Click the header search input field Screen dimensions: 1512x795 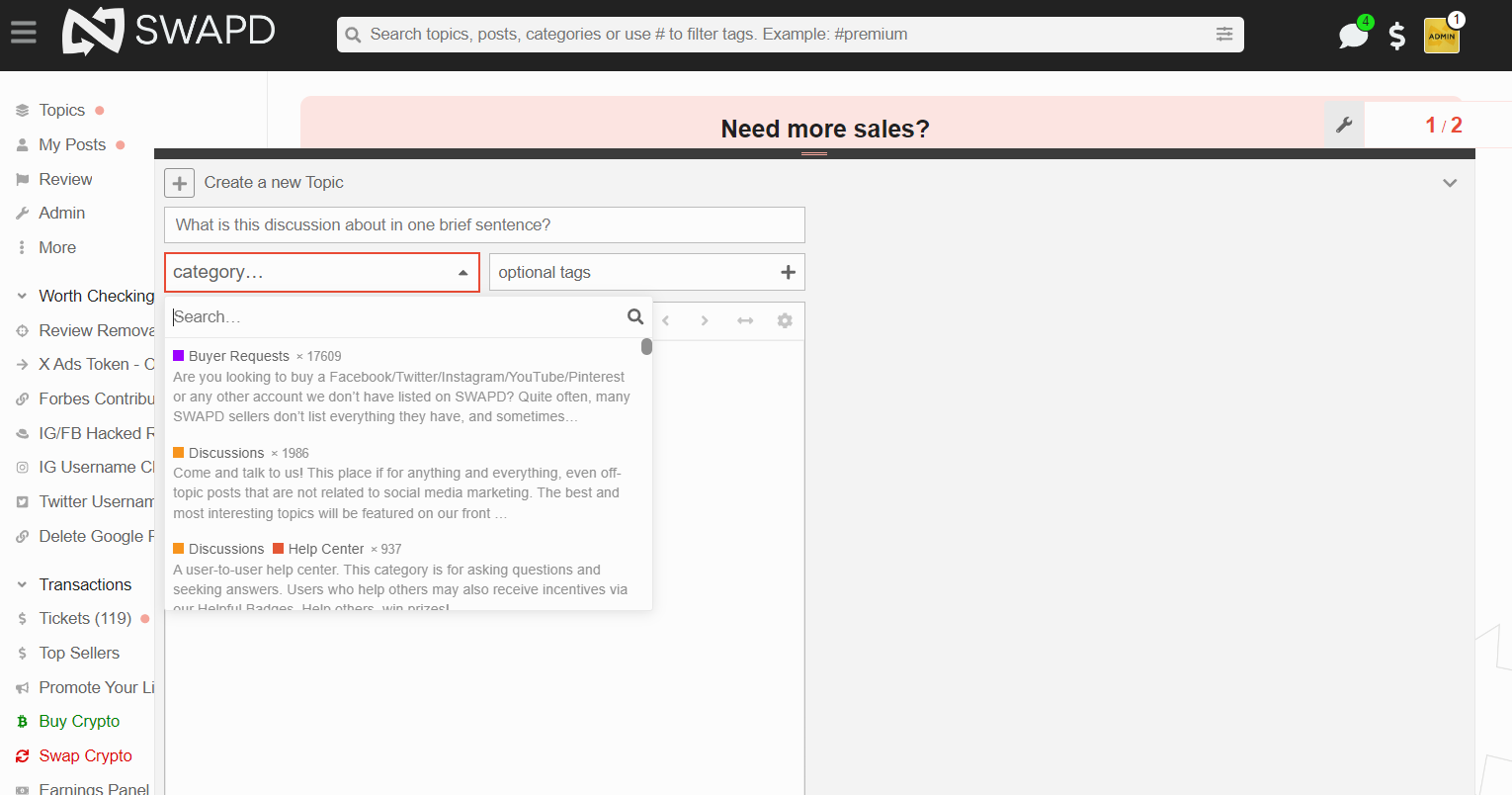click(x=789, y=34)
